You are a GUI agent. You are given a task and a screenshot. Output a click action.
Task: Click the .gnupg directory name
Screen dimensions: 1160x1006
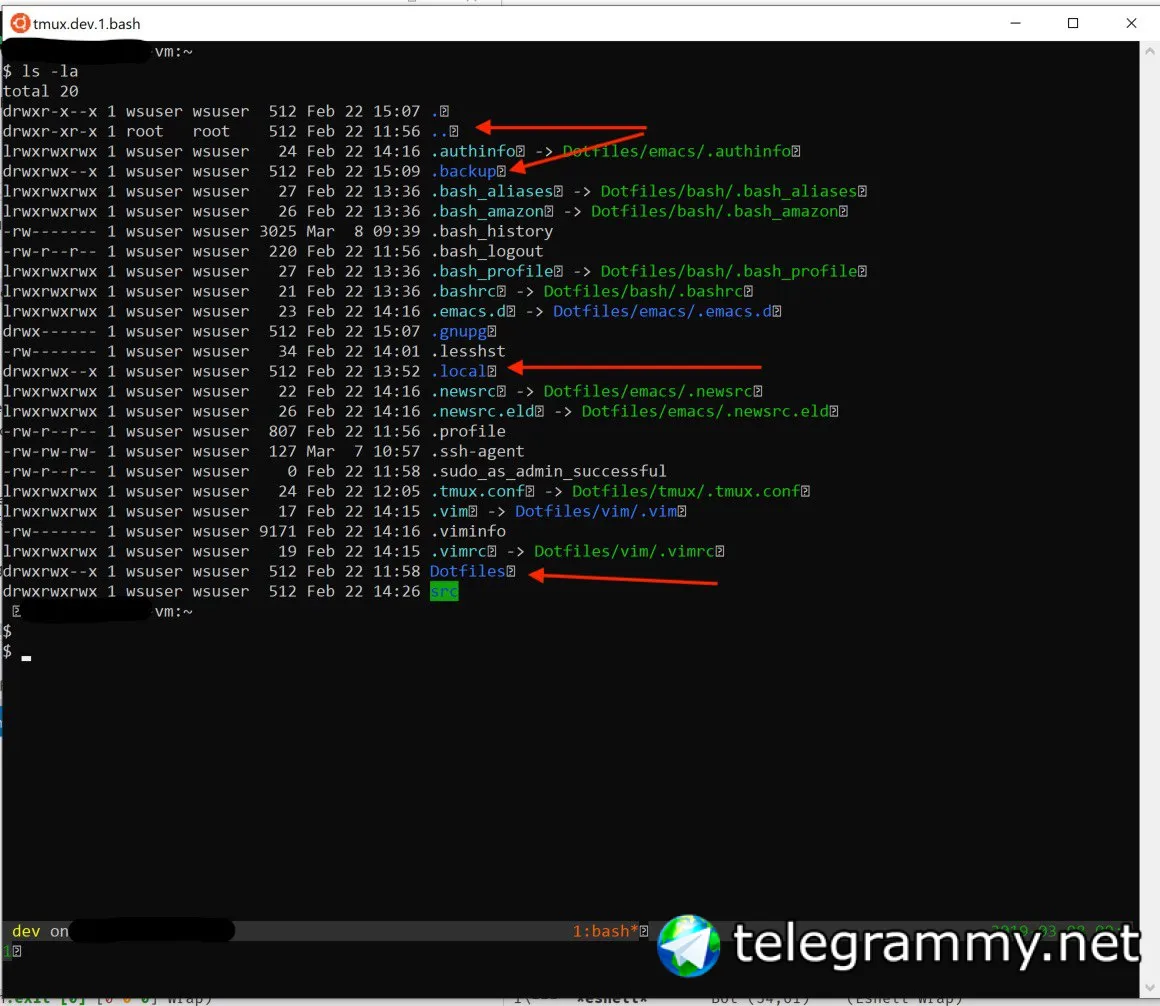pos(459,331)
